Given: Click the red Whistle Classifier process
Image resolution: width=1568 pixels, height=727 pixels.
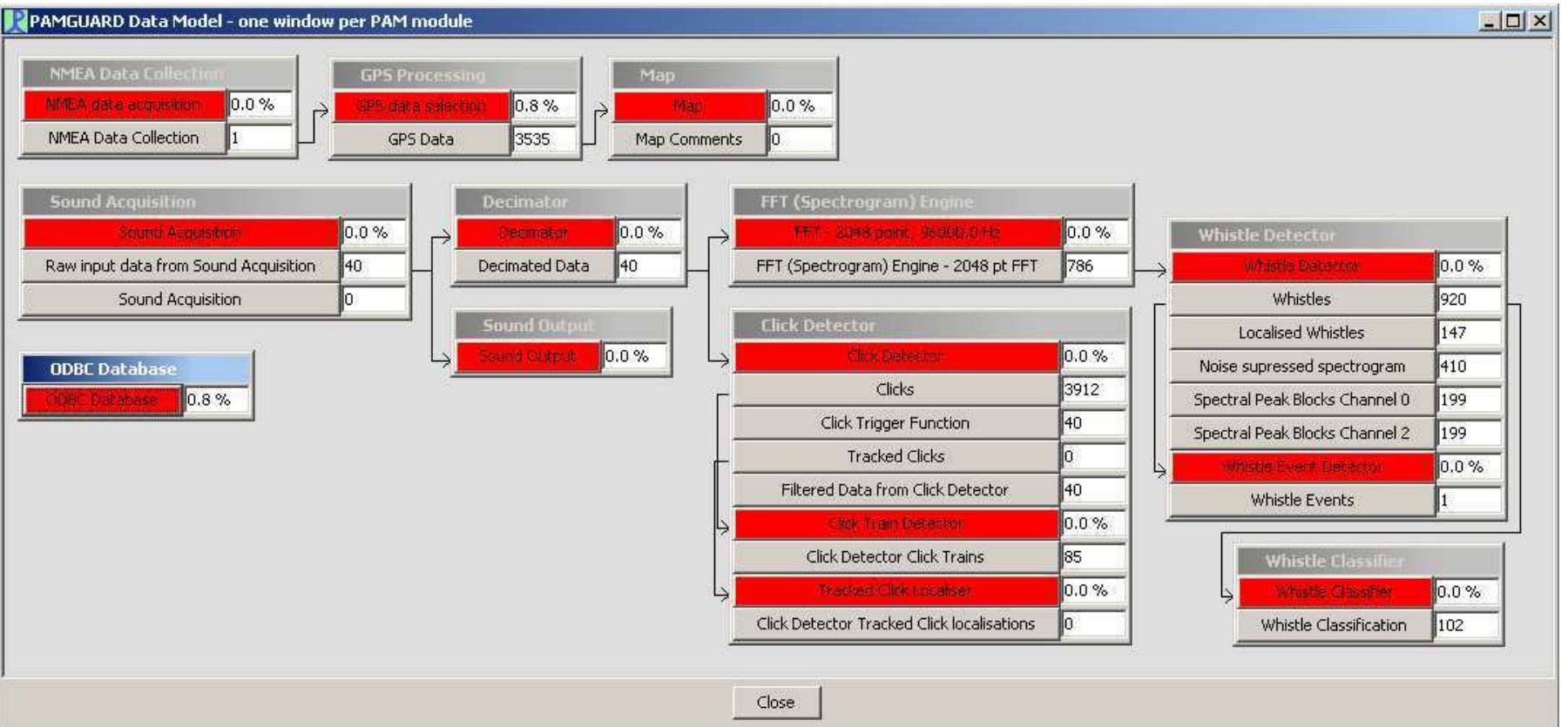Looking at the screenshot, I should [x=1335, y=592].
